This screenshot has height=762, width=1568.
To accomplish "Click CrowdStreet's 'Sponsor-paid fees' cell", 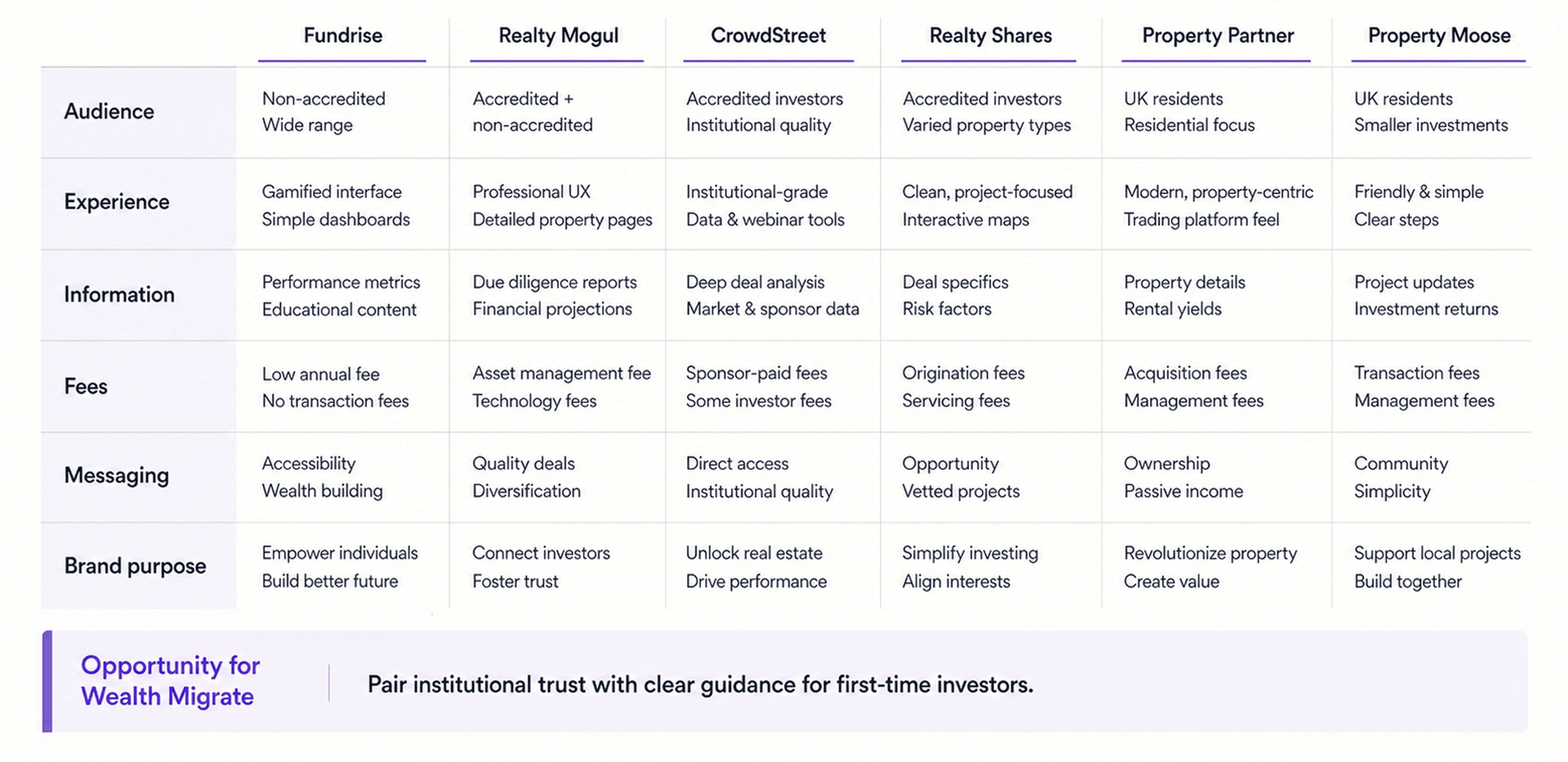I will pyautogui.click(x=757, y=373).
